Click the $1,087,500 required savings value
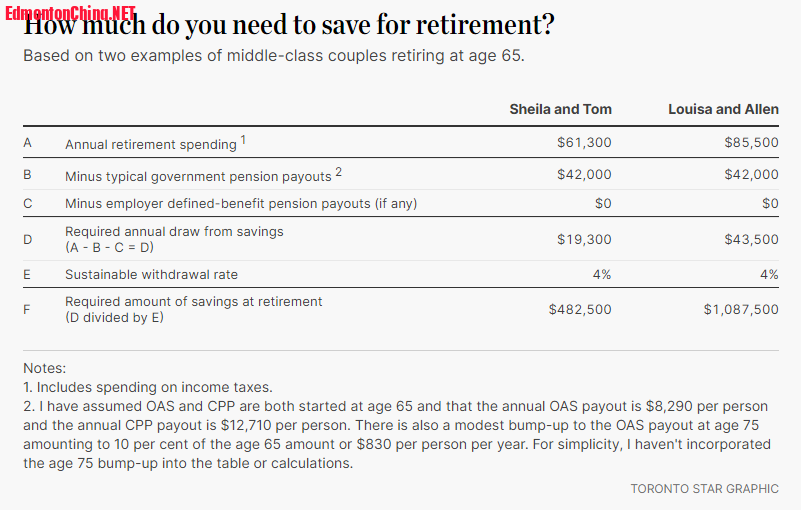 pyautogui.click(x=741, y=310)
